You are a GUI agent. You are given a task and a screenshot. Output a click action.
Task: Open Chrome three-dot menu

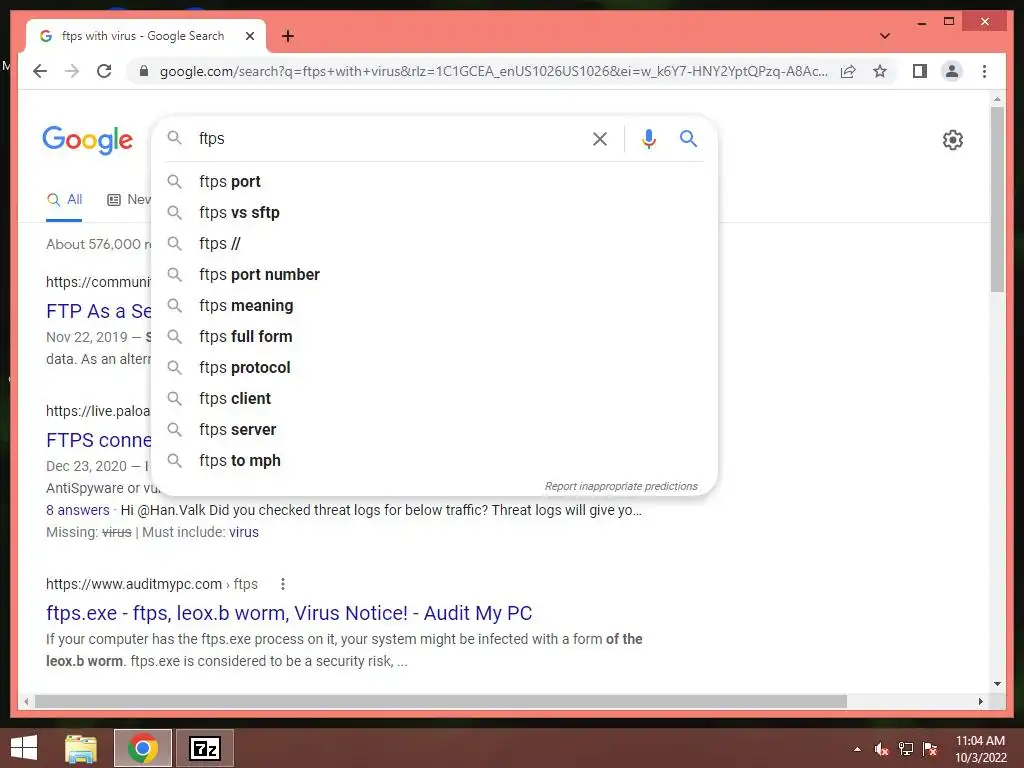click(984, 71)
